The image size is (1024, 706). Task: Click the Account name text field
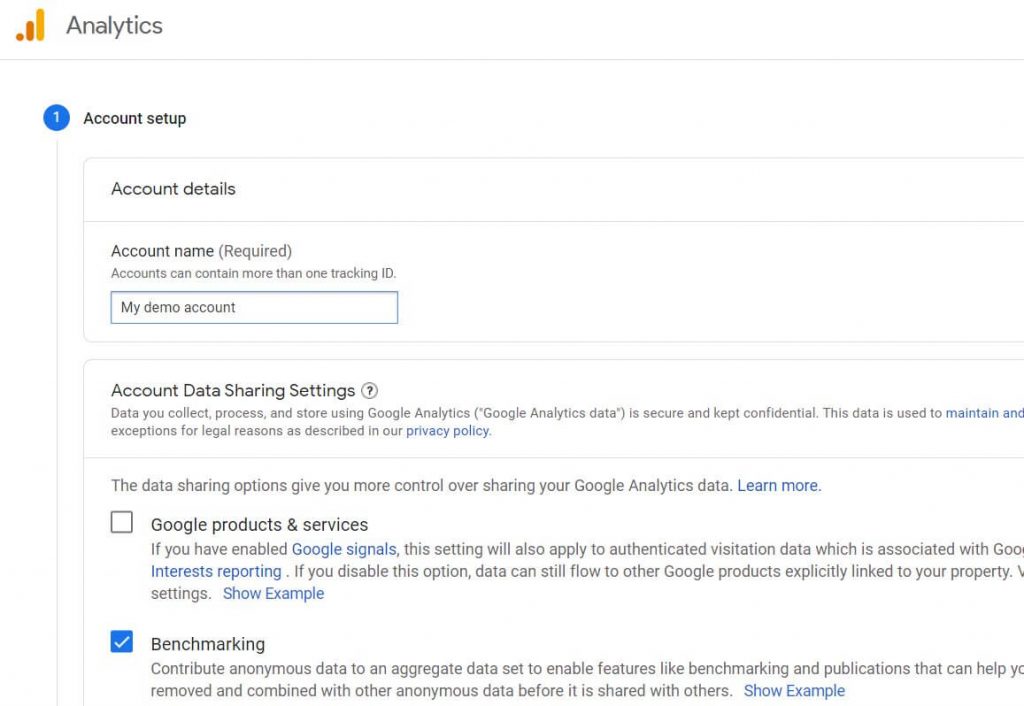pyautogui.click(x=254, y=307)
